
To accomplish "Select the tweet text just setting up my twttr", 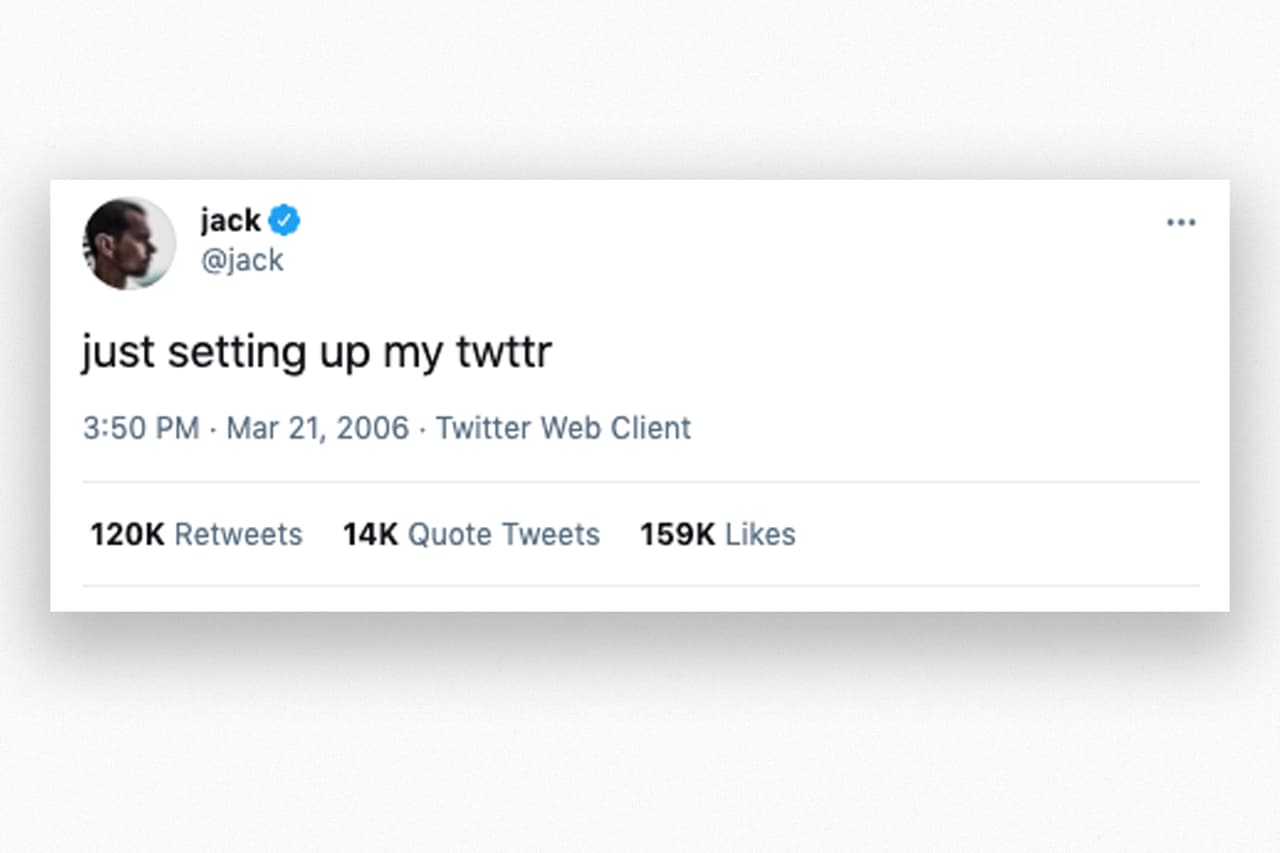I will [316, 351].
